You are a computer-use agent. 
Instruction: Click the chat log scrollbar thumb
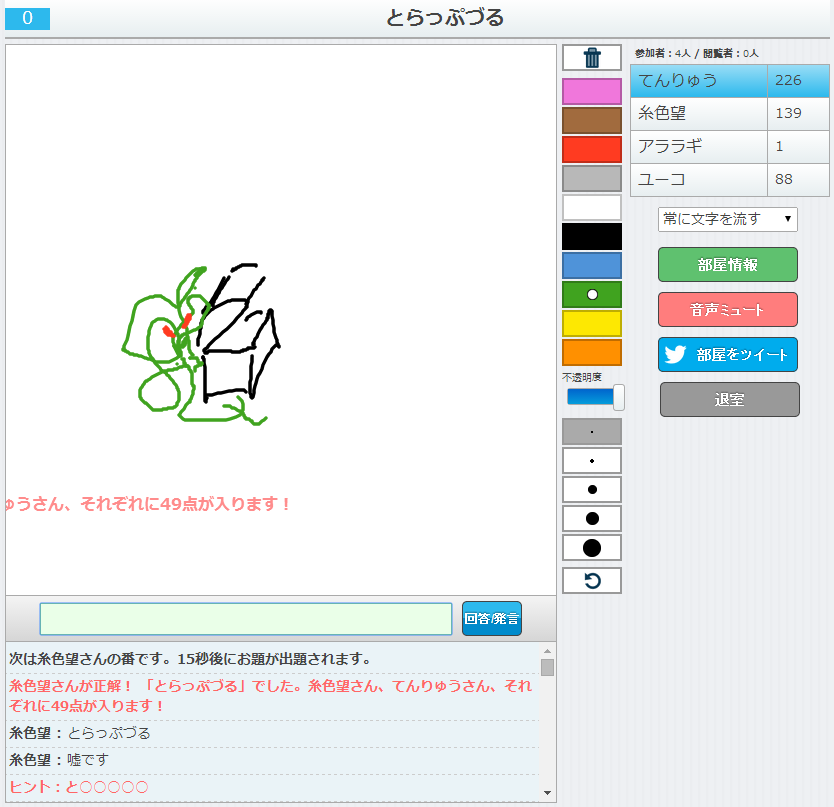547,667
